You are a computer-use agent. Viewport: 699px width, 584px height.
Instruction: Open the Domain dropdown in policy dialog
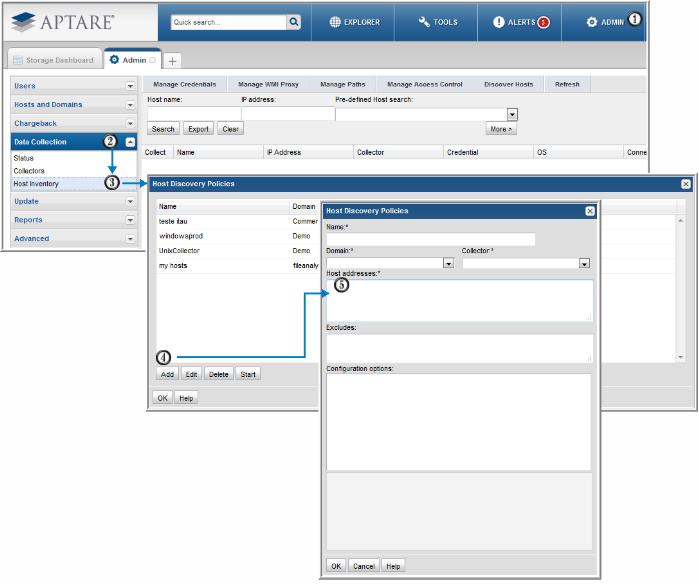[448, 264]
